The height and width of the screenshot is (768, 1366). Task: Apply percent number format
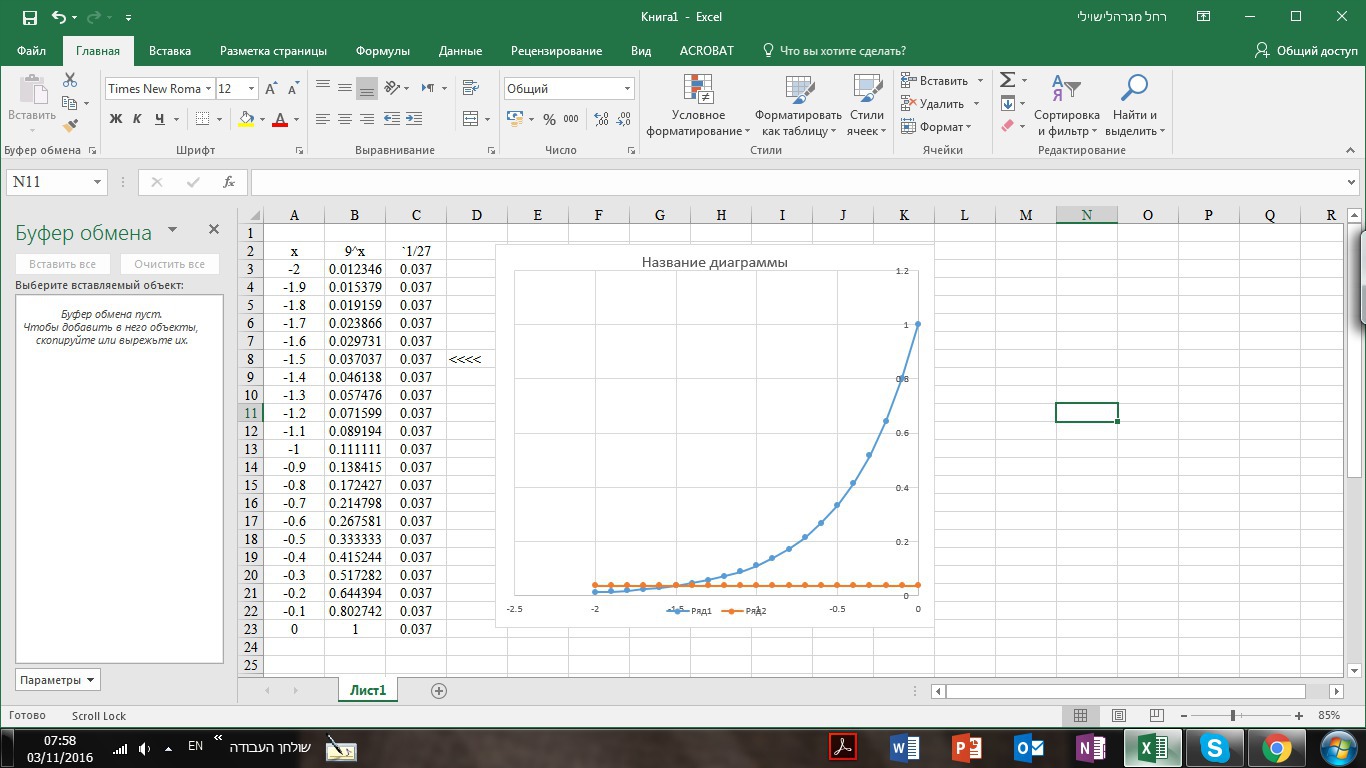coord(549,119)
